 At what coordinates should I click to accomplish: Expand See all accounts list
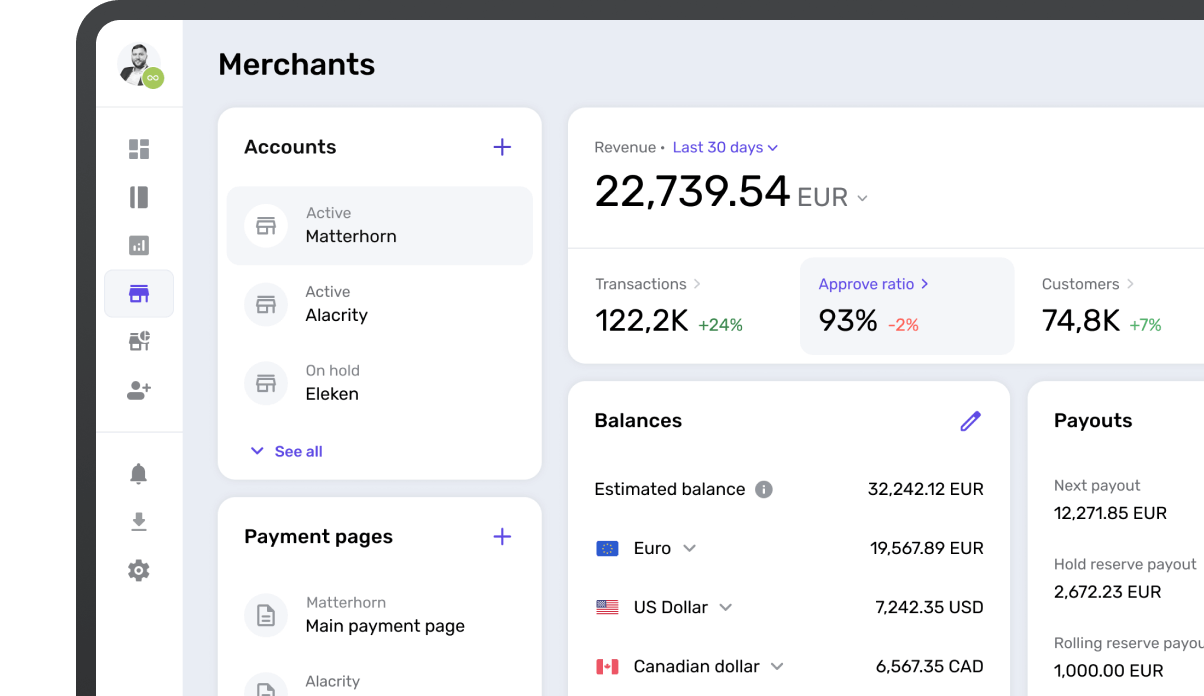(x=286, y=451)
